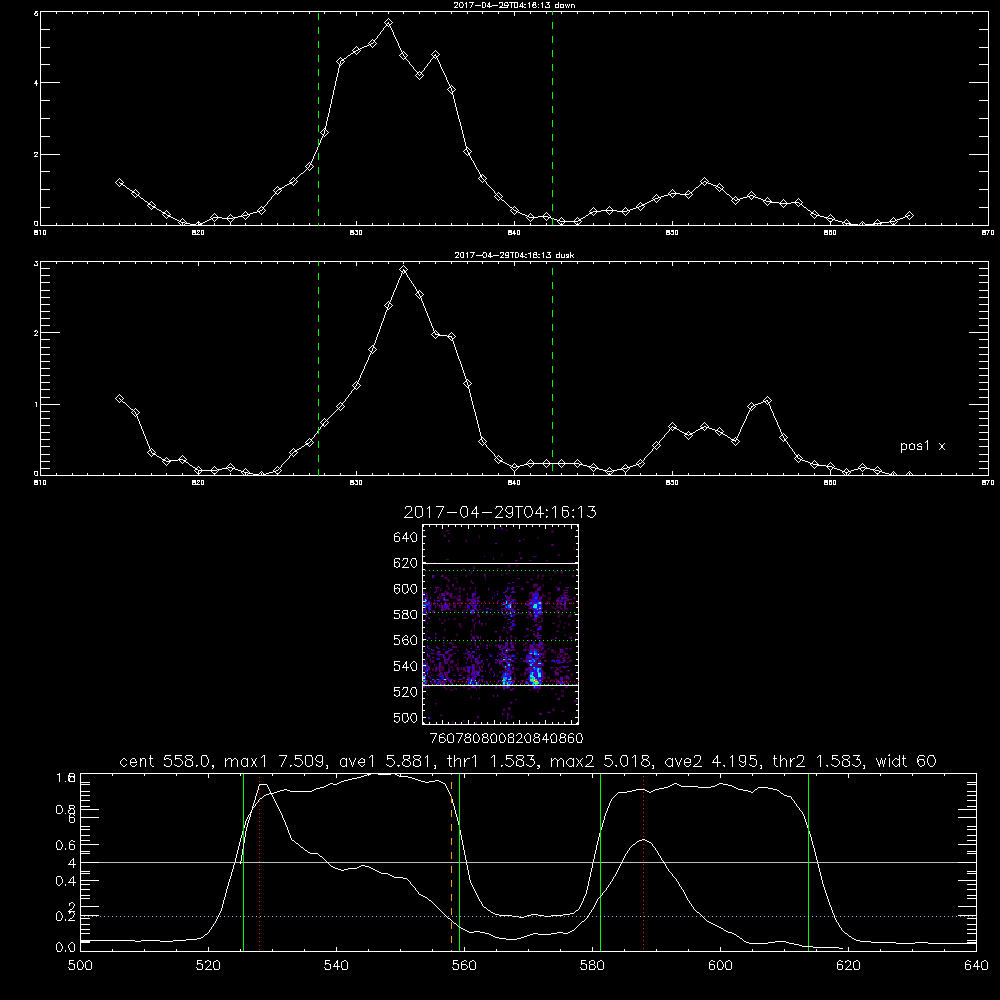Image resolution: width=1000 pixels, height=1000 pixels.
Task: Click bottom plot x-axis label 640
Action: coord(976,966)
